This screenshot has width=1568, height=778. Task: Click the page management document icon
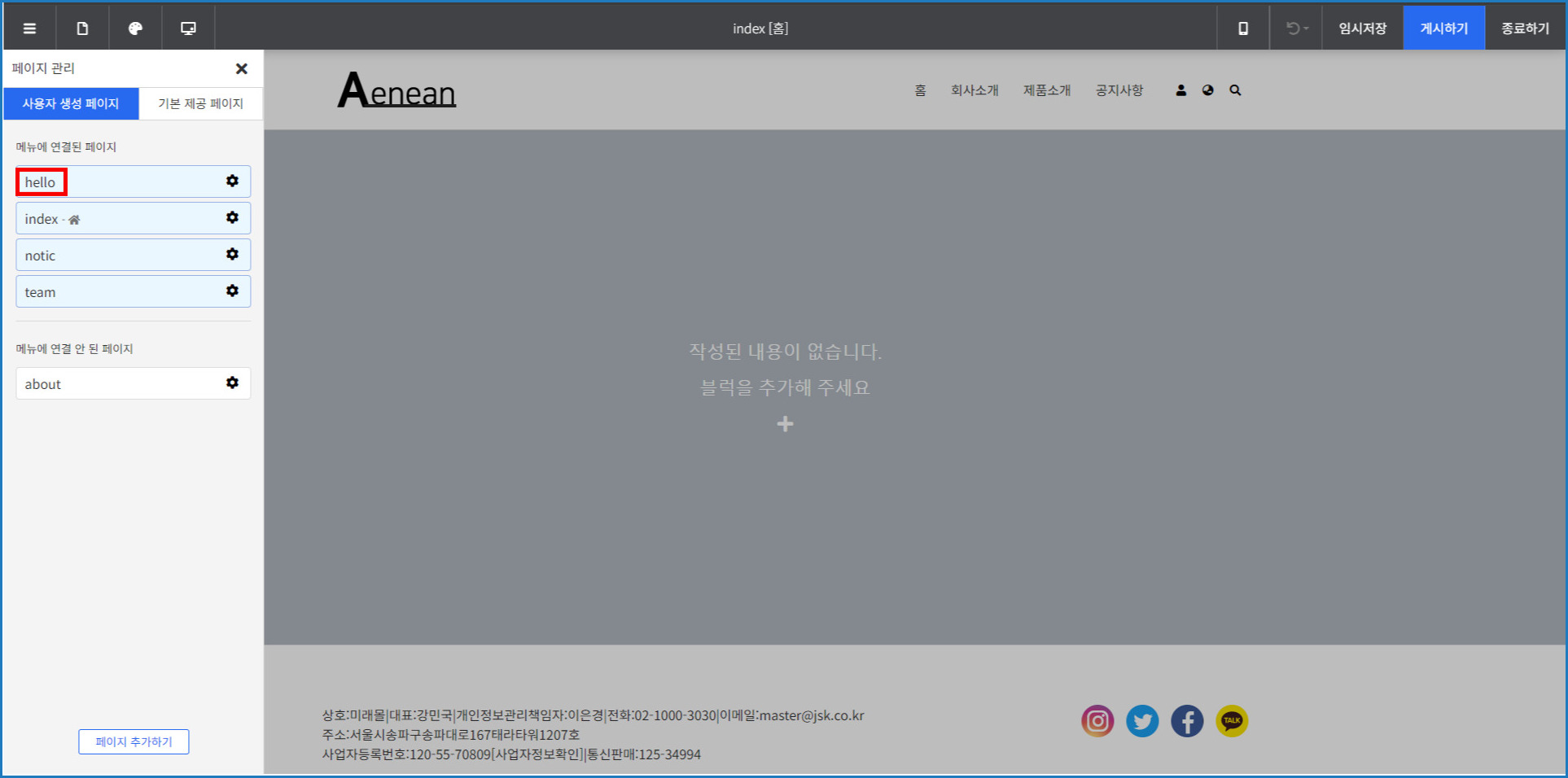(82, 28)
